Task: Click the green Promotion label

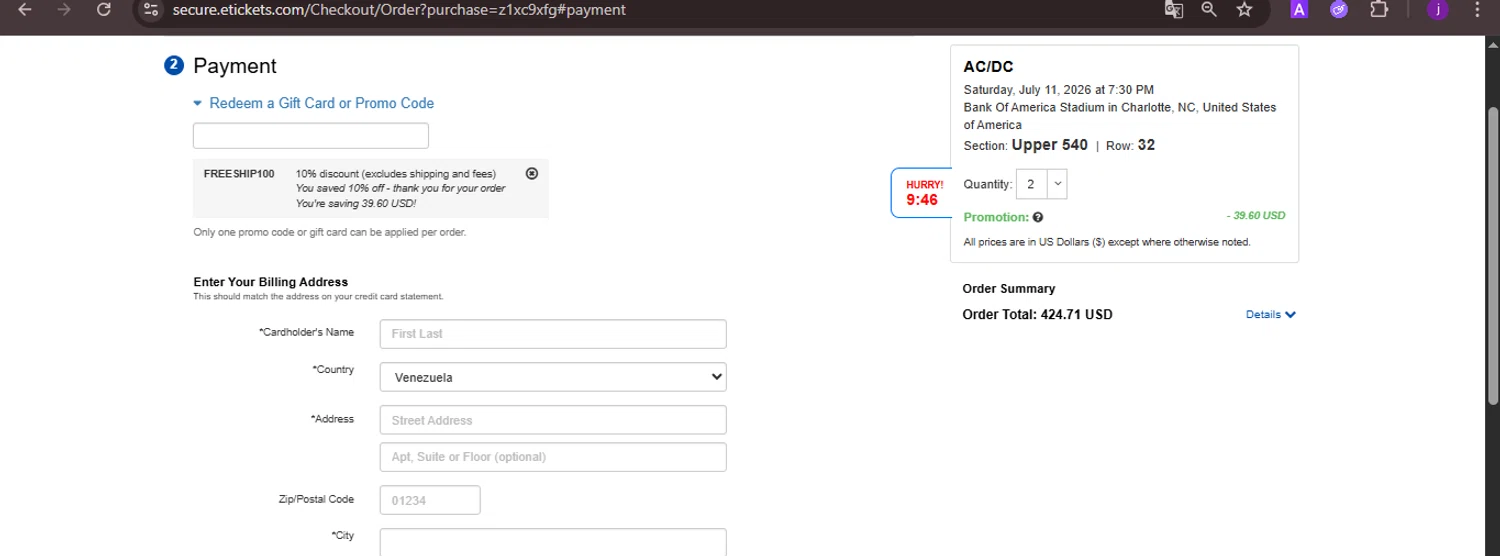Action: 996,217
